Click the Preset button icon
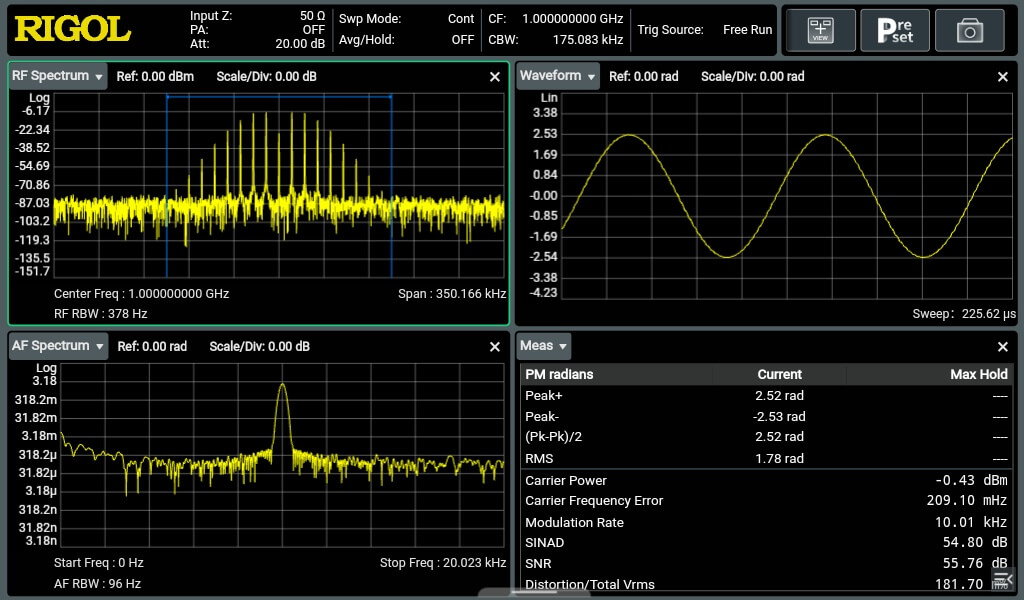This screenshot has height=600, width=1024. click(895, 30)
